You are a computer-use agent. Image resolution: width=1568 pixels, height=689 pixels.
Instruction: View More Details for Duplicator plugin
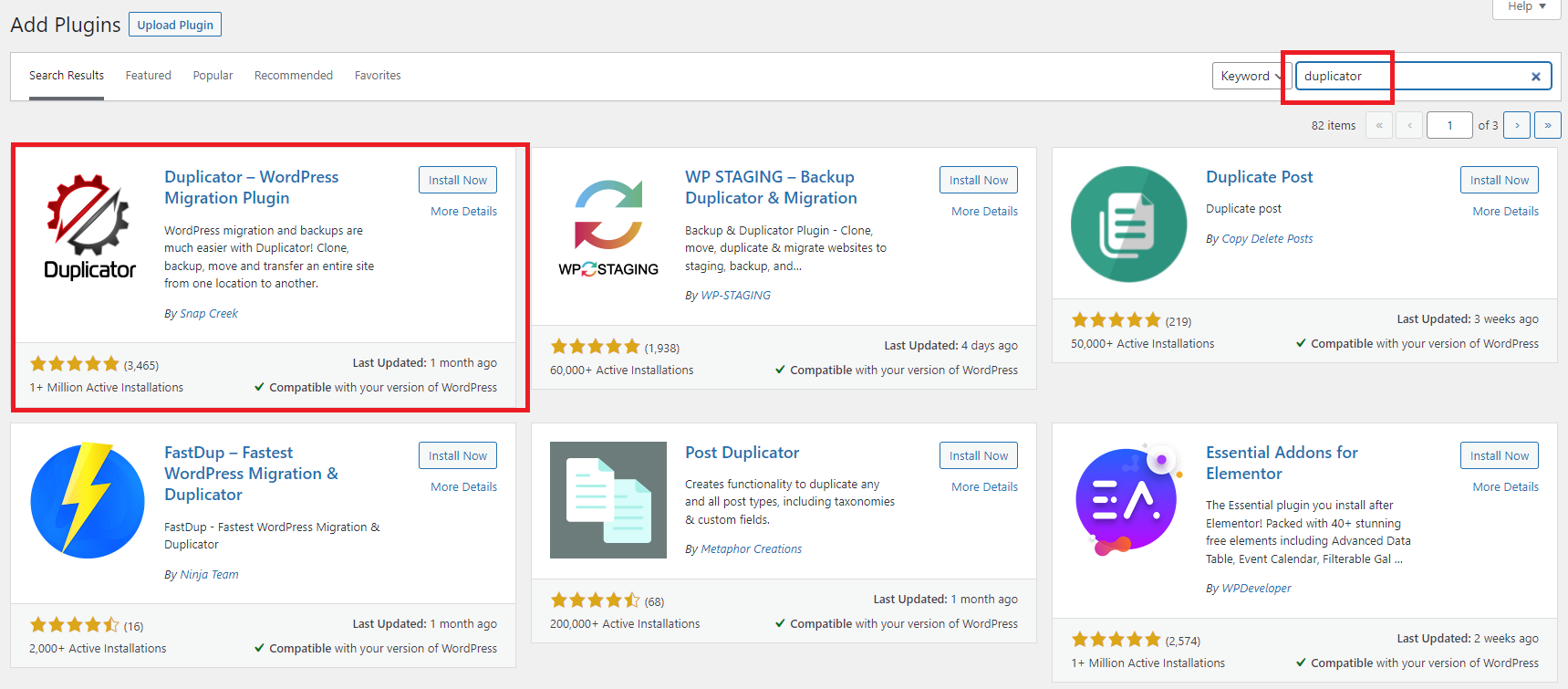click(464, 211)
